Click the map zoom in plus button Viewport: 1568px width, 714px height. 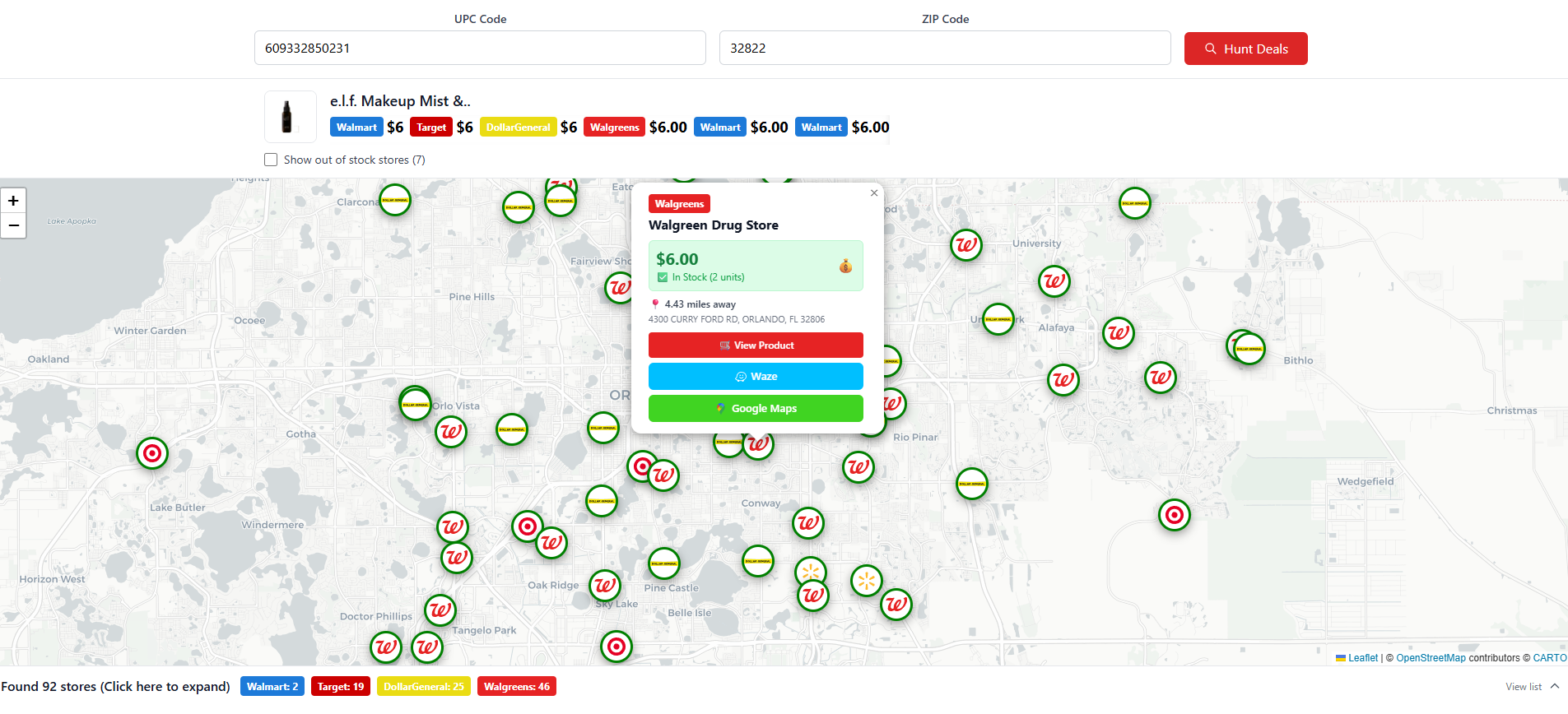click(x=13, y=201)
